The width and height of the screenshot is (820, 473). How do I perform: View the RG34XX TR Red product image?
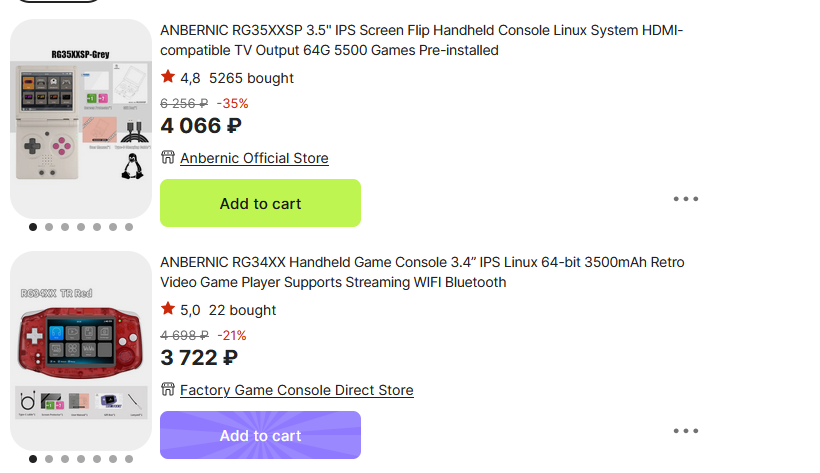pos(80,350)
